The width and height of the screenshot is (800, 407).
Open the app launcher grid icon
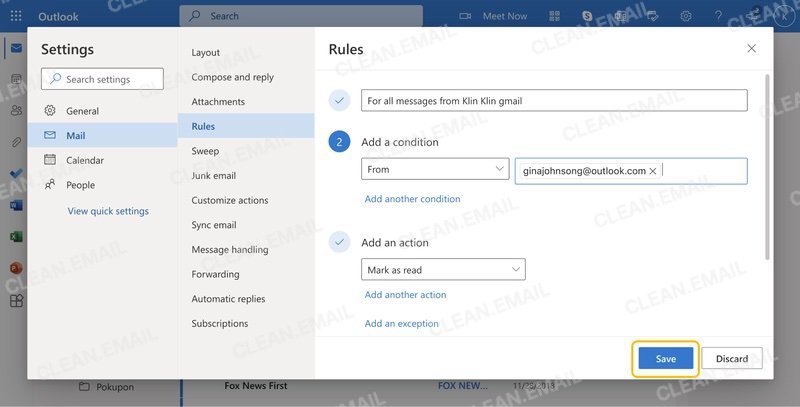click(16, 16)
